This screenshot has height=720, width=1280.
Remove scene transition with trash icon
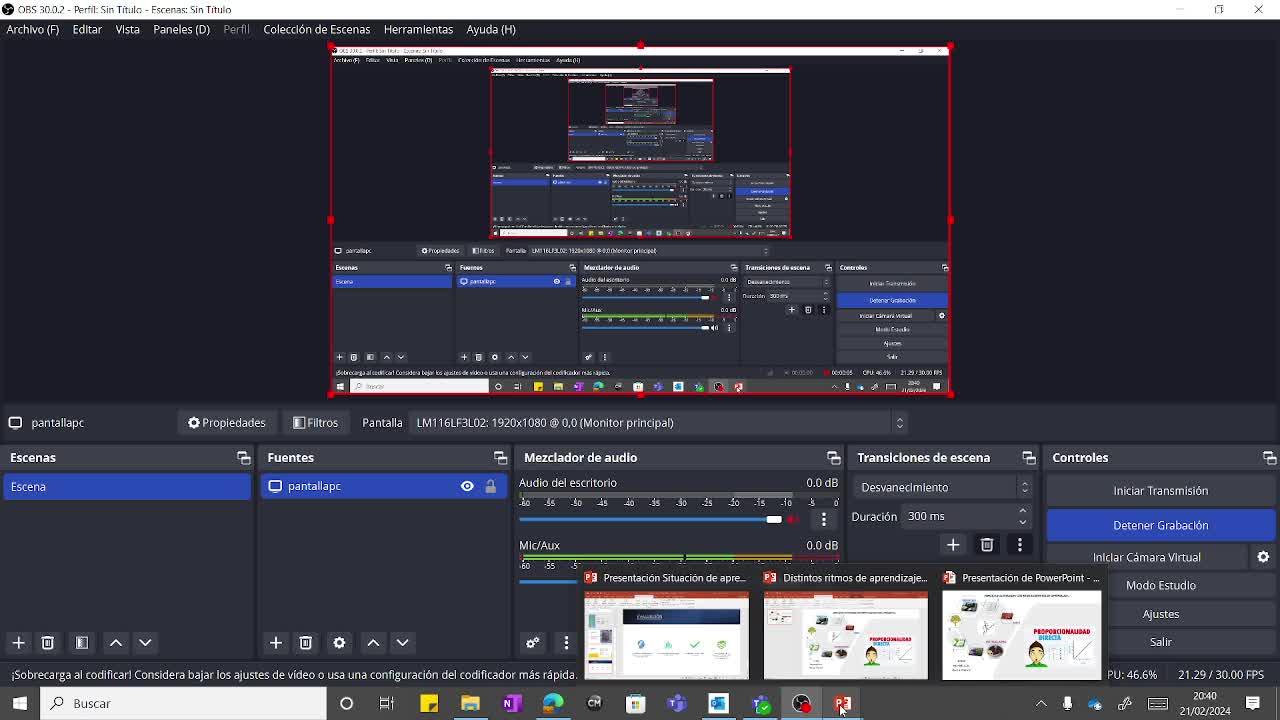(x=987, y=545)
